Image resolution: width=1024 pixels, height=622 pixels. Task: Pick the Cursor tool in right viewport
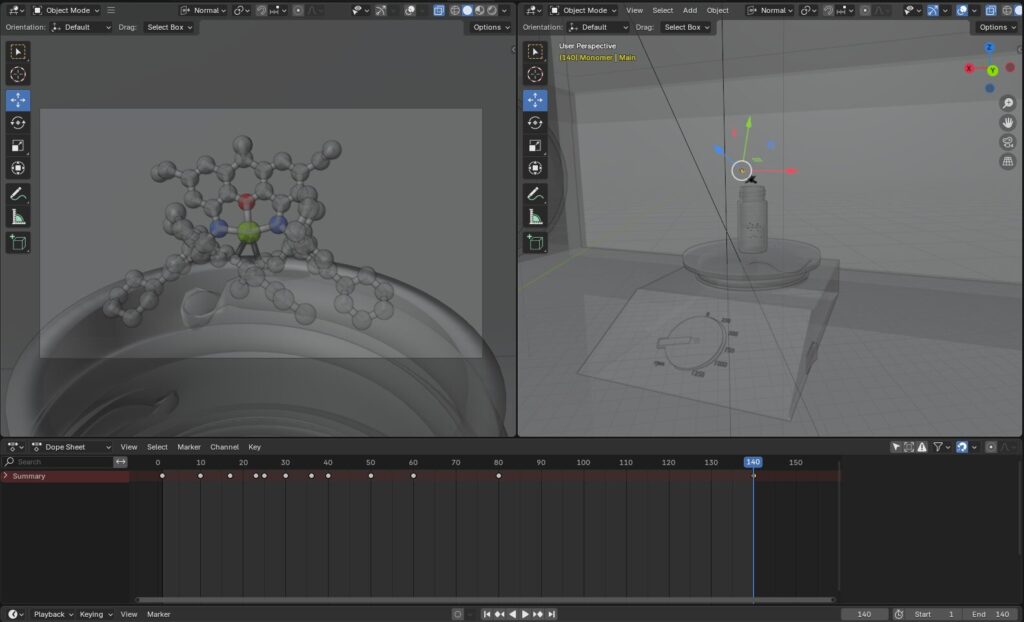535,75
